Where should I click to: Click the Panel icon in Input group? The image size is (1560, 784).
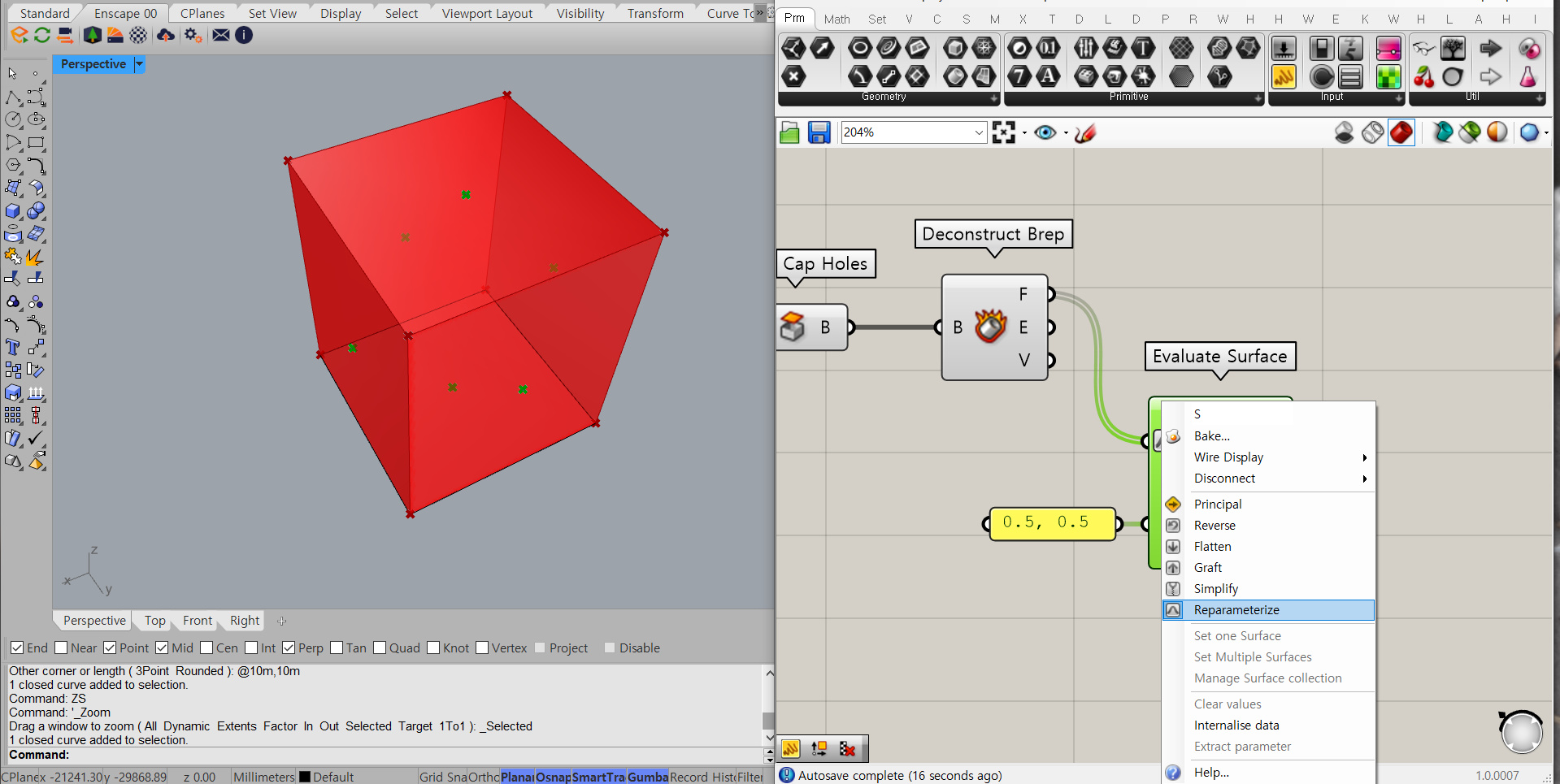pyautogui.click(x=1284, y=77)
